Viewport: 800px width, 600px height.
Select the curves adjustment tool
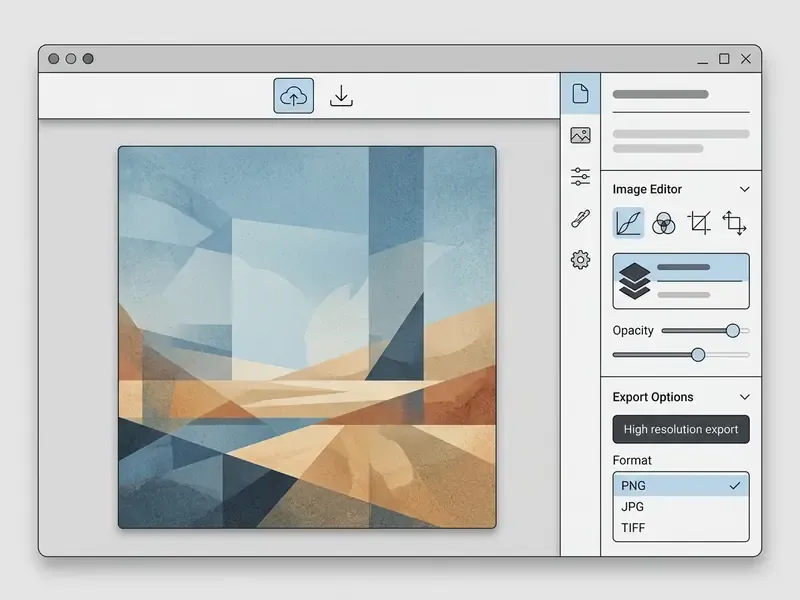[629, 223]
